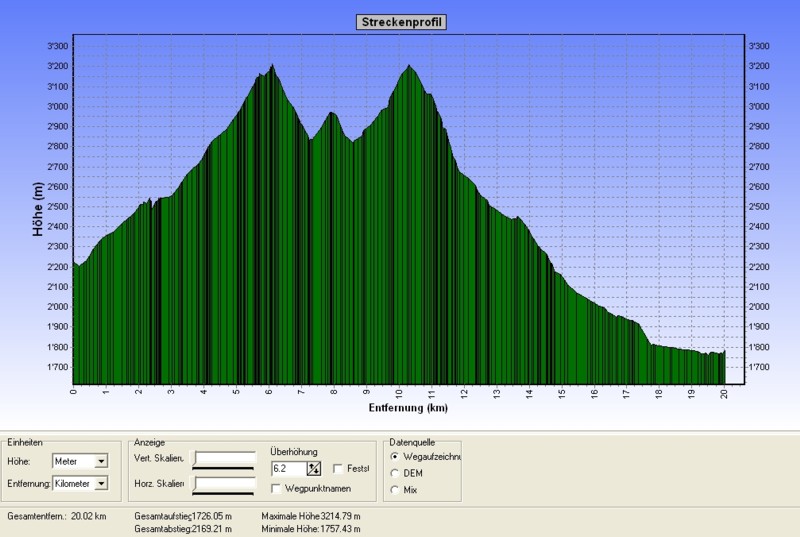Click the Vert. Skalierung slider
This screenshot has width=800, height=537.
[225, 460]
